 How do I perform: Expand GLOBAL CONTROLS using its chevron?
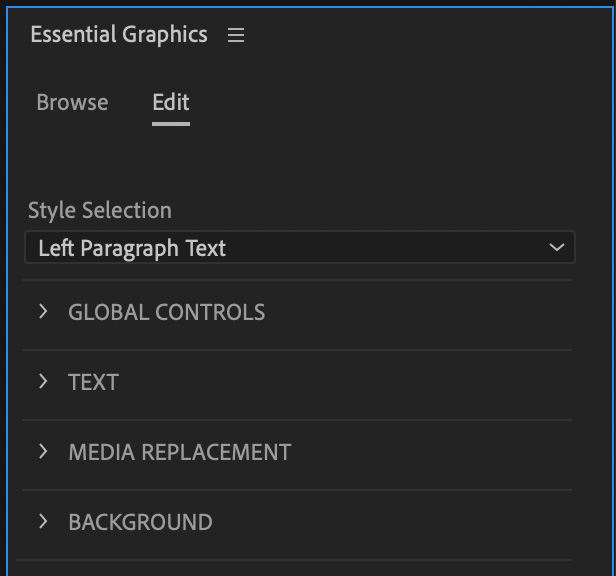click(43, 312)
